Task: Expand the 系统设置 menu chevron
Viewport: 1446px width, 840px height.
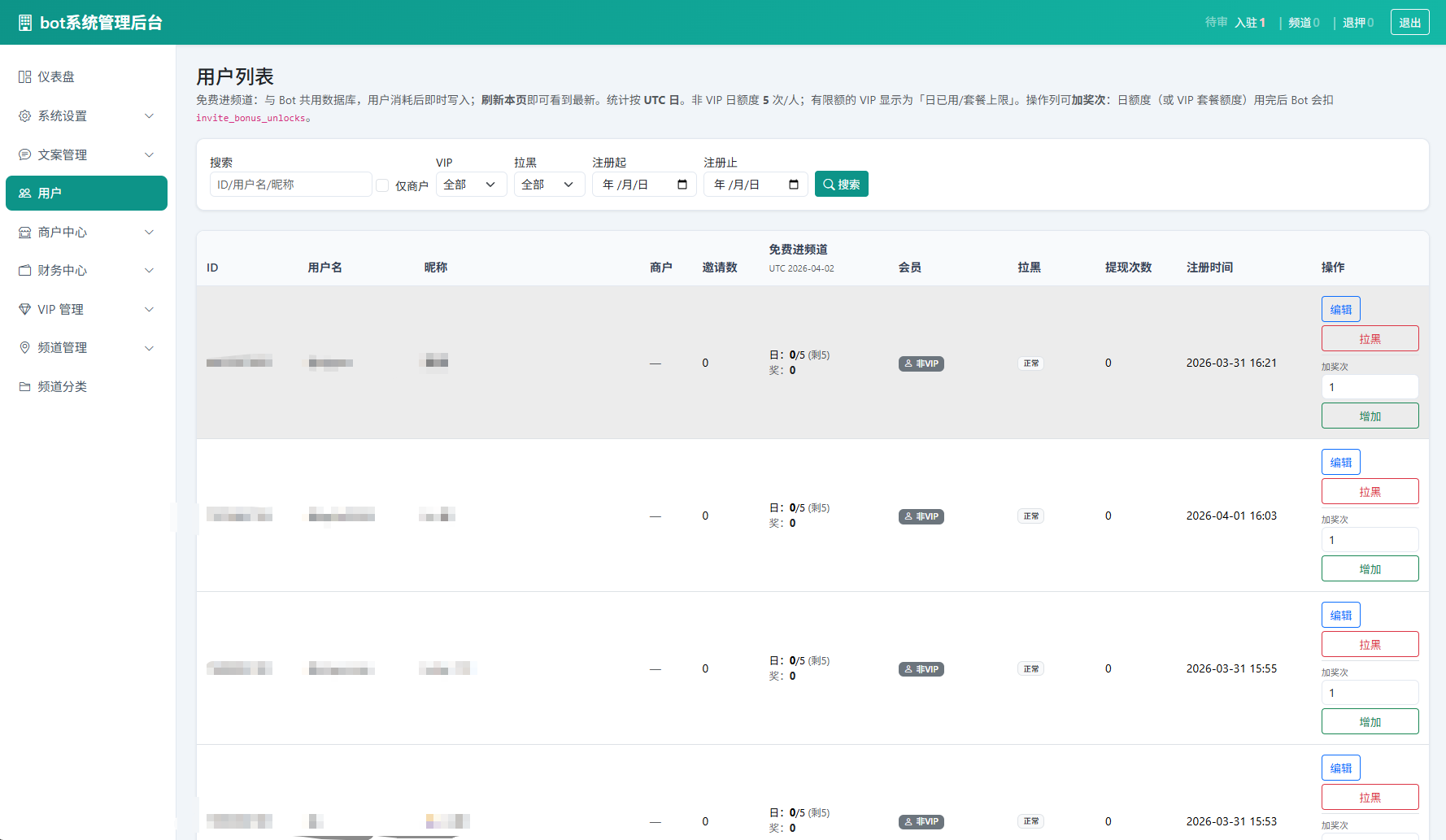Action: pos(149,116)
